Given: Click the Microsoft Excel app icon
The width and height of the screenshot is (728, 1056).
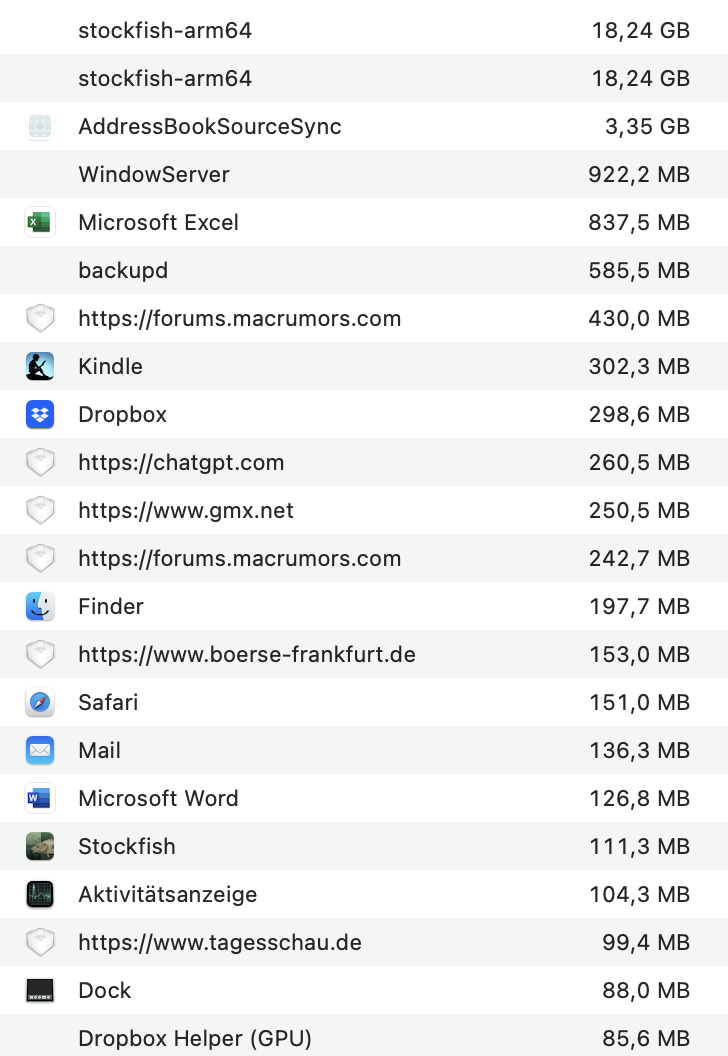Looking at the screenshot, I should [40, 222].
